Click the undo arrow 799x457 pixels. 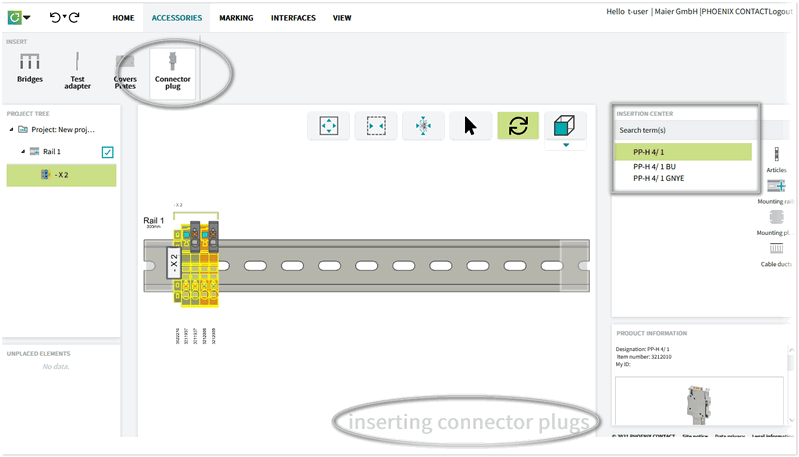[x=55, y=17]
